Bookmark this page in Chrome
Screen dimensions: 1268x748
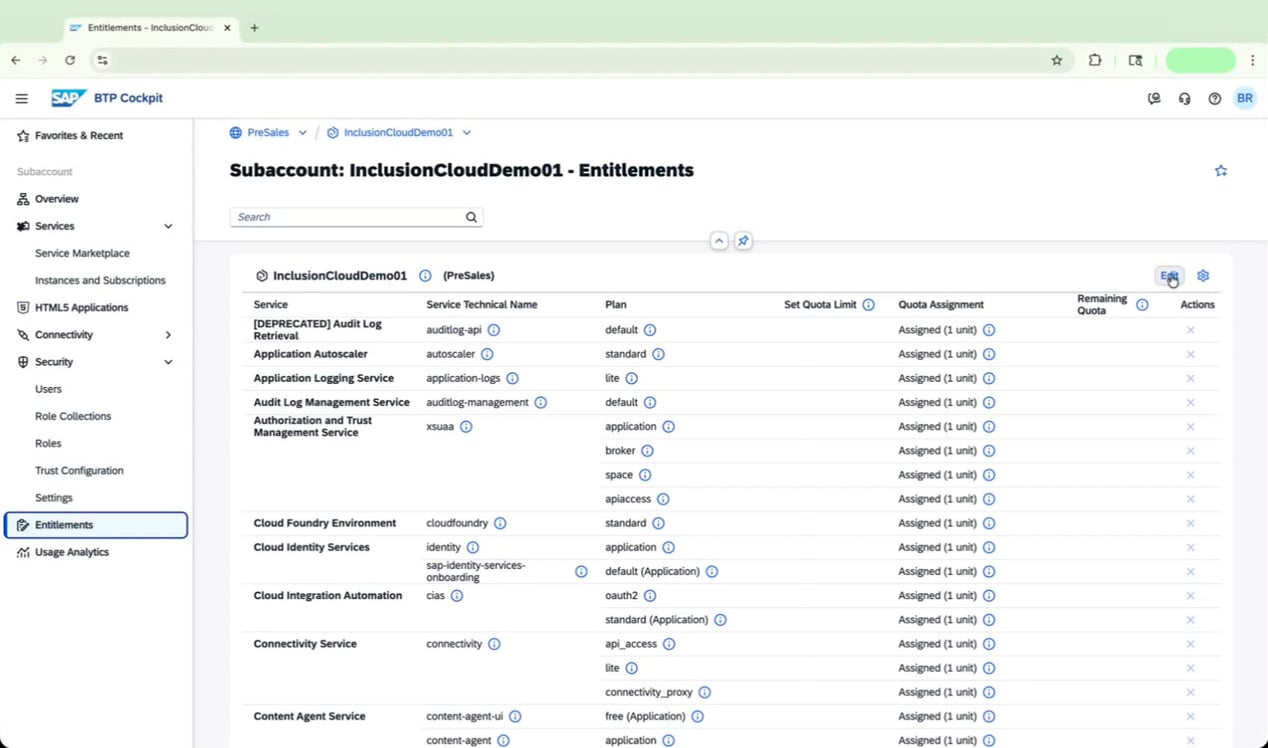click(1057, 60)
